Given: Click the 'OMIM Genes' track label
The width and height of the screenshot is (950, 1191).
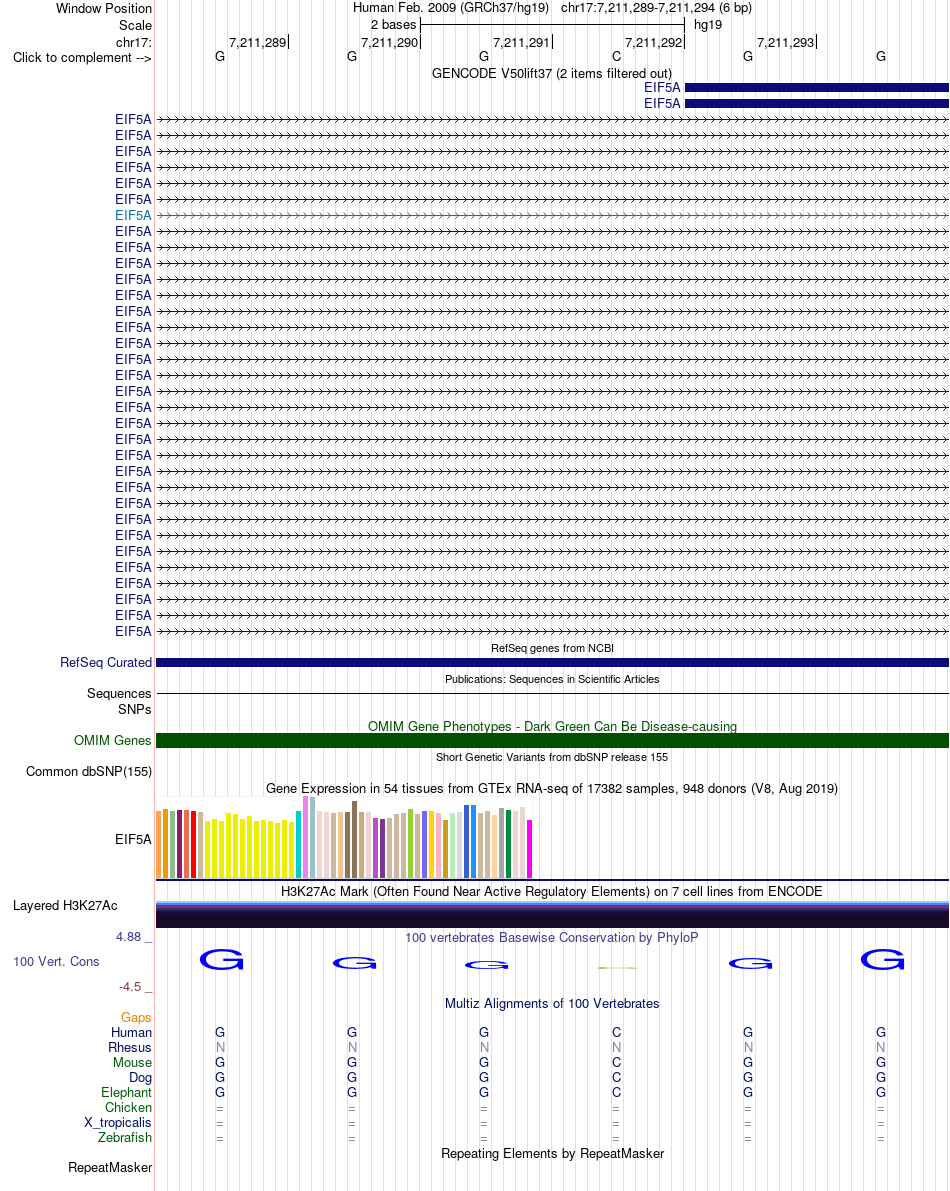Looking at the screenshot, I should click(x=112, y=741).
